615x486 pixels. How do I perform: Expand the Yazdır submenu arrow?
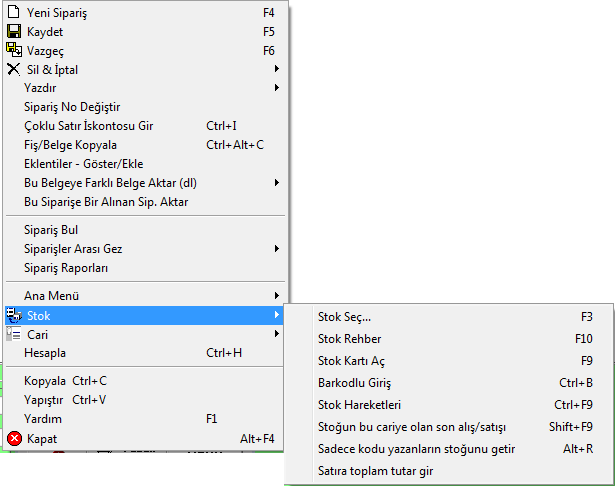(x=277, y=87)
